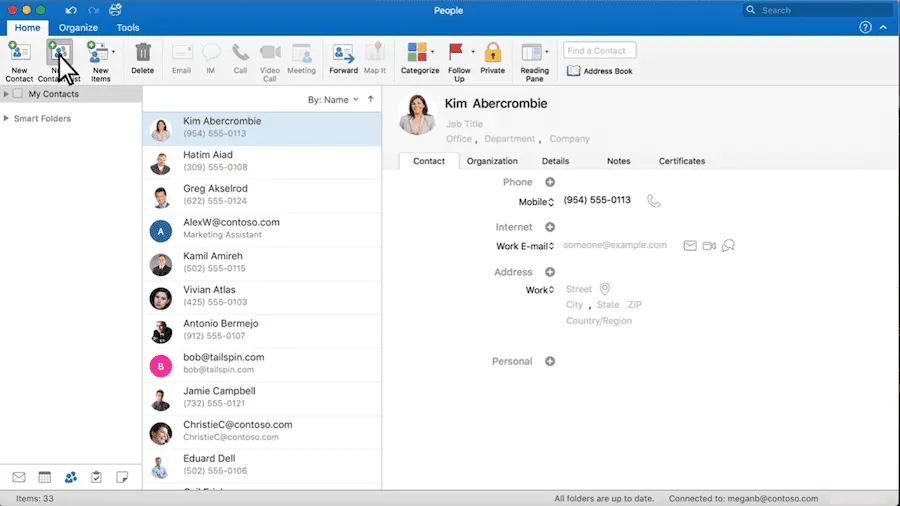Click Kim Abercrombie's profile photo
The height and width of the screenshot is (506, 900).
coord(417,115)
